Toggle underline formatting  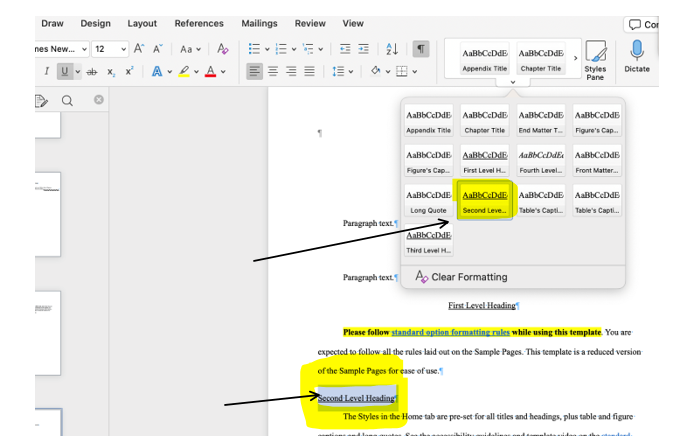[x=64, y=71]
